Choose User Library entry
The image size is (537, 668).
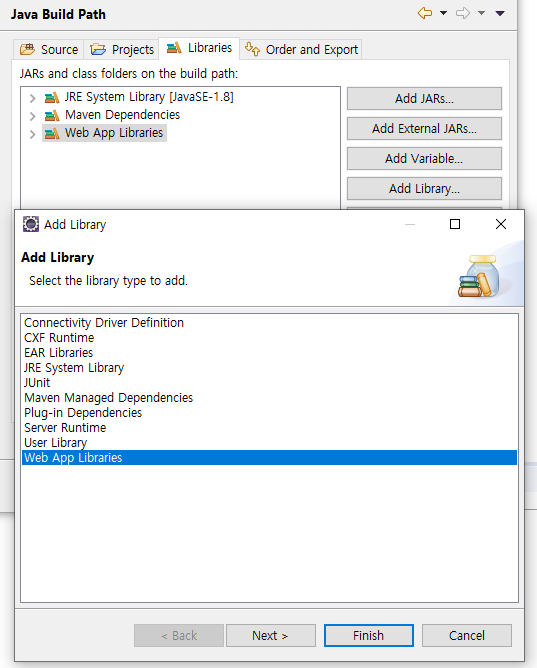point(269,443)
